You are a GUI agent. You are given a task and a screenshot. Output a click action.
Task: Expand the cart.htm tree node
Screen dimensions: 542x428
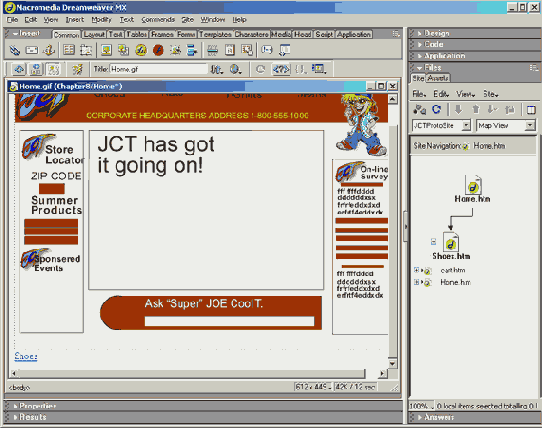tap(416, 270)
